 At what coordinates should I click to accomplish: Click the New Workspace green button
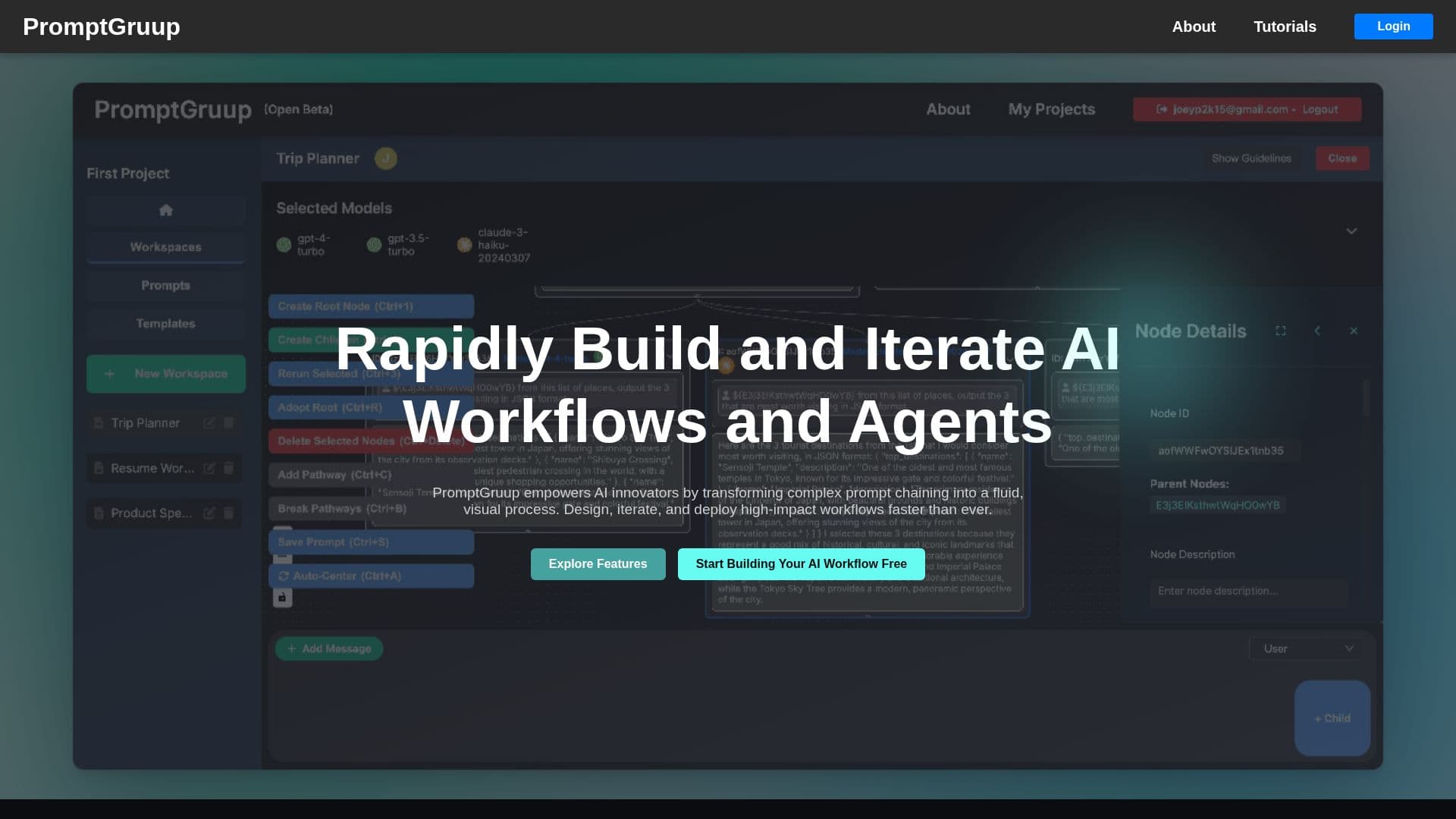point(166,374)
